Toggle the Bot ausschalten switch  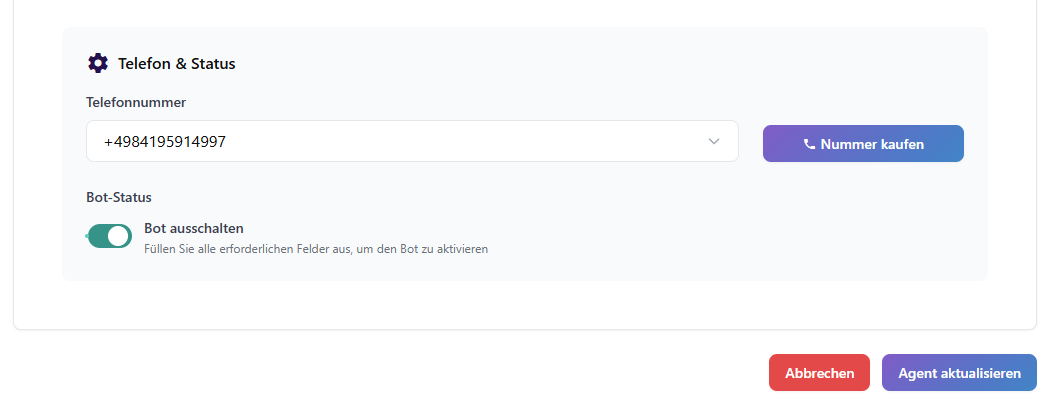[110, 236]
